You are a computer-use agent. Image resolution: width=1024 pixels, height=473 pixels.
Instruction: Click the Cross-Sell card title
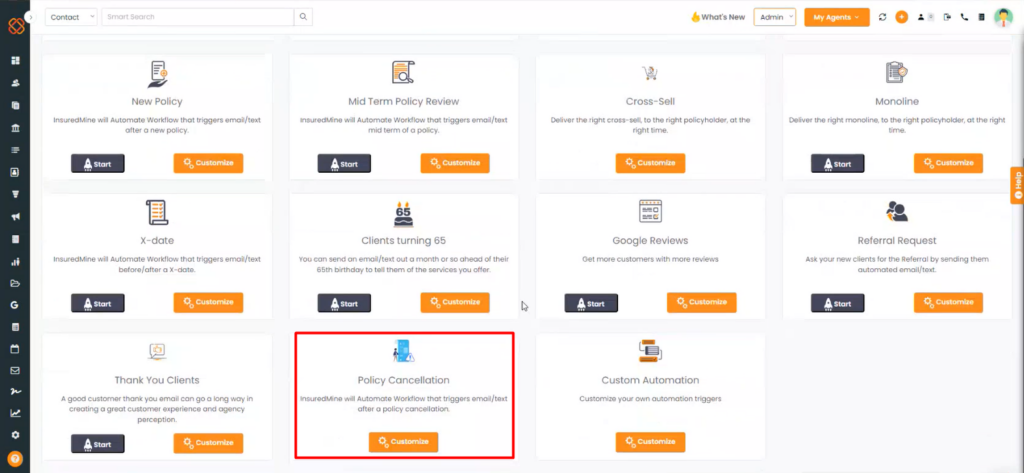coord(650,102)
